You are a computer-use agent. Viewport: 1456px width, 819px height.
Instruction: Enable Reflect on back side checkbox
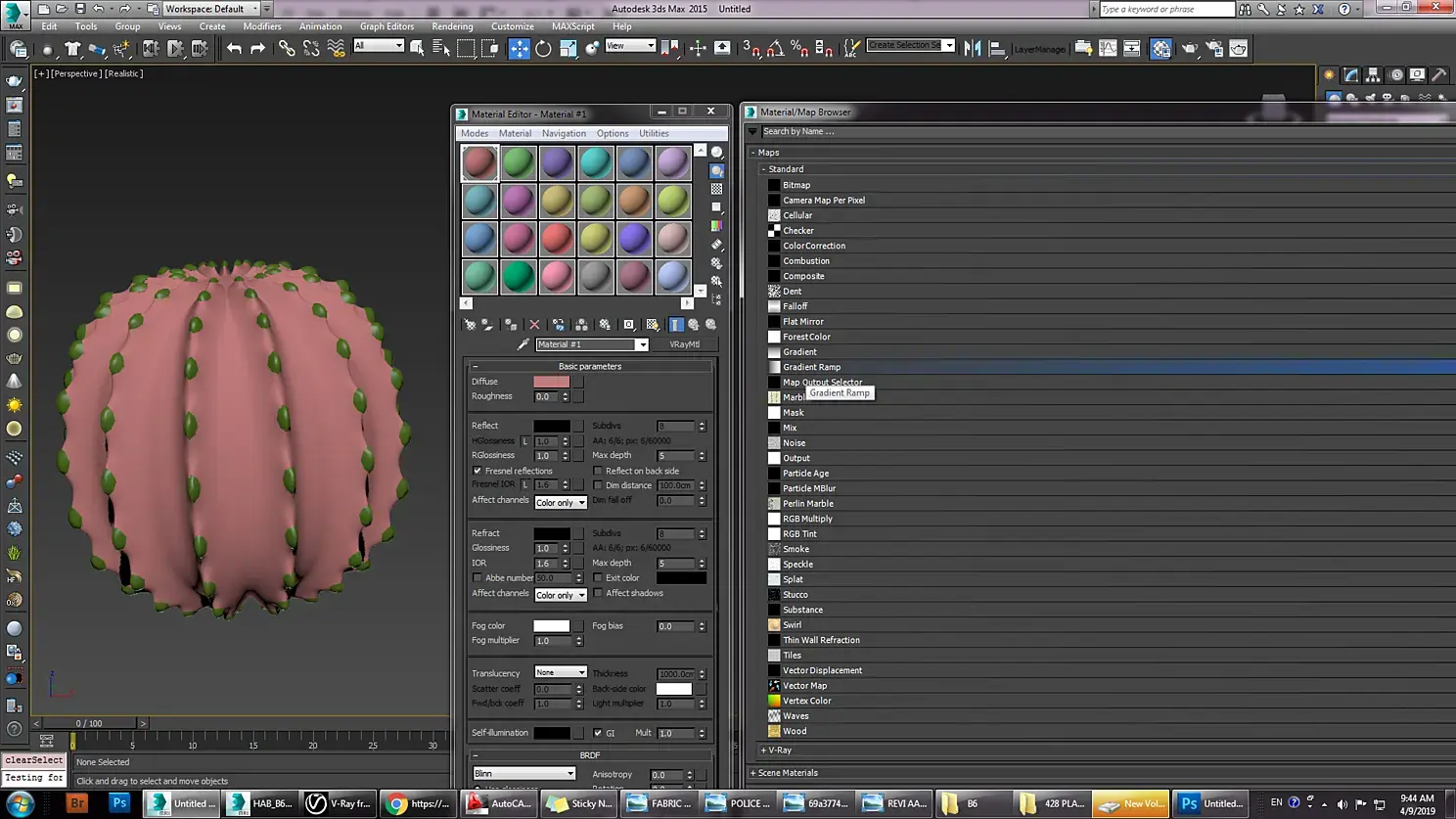598,471
